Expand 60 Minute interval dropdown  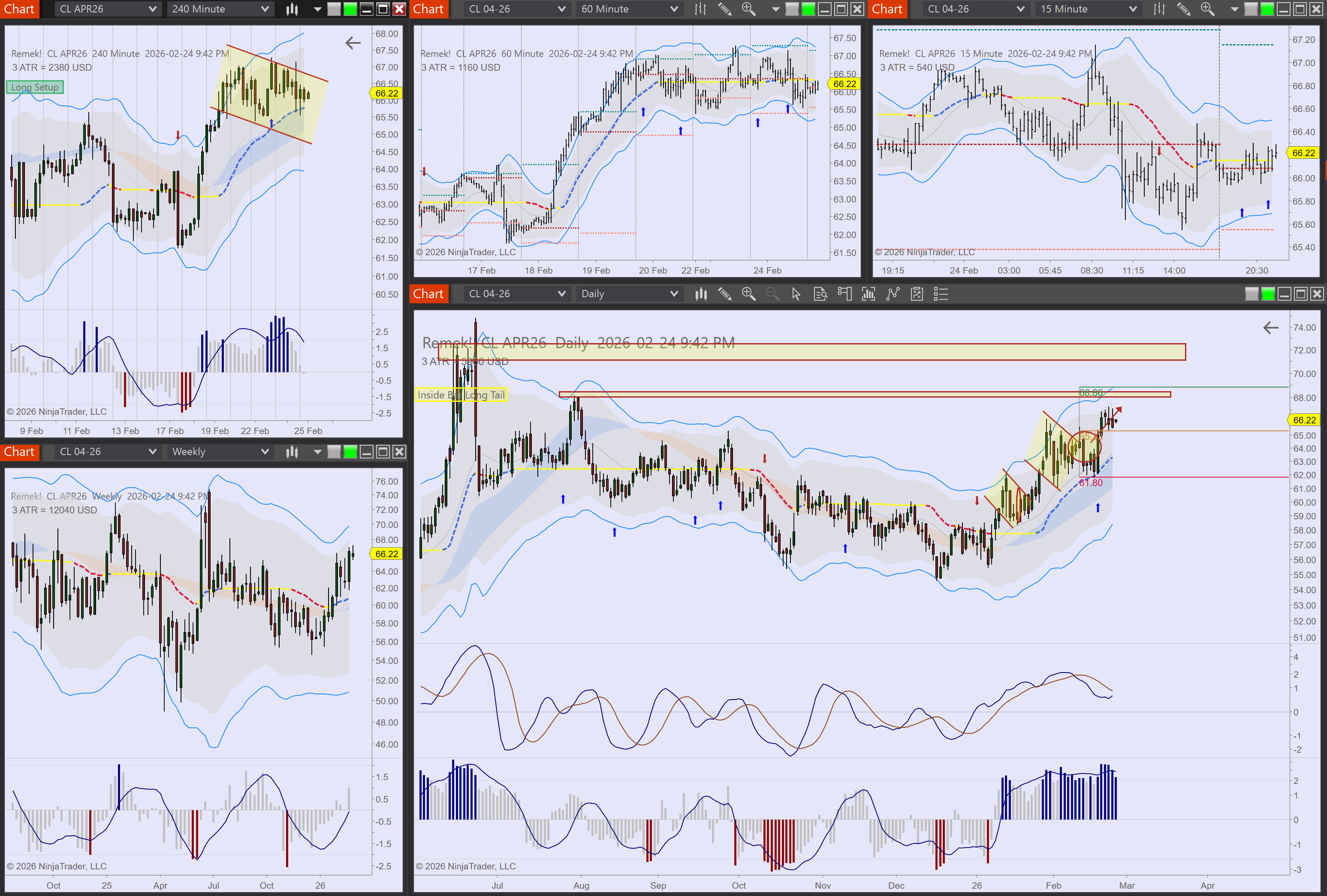point(674,9)
